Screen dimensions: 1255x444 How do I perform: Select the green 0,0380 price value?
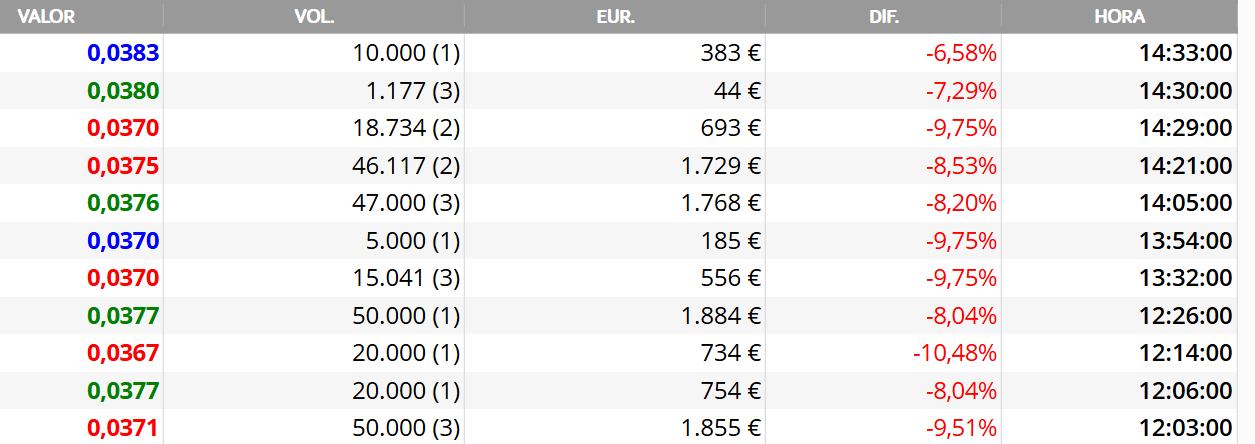tap(123, 91)
